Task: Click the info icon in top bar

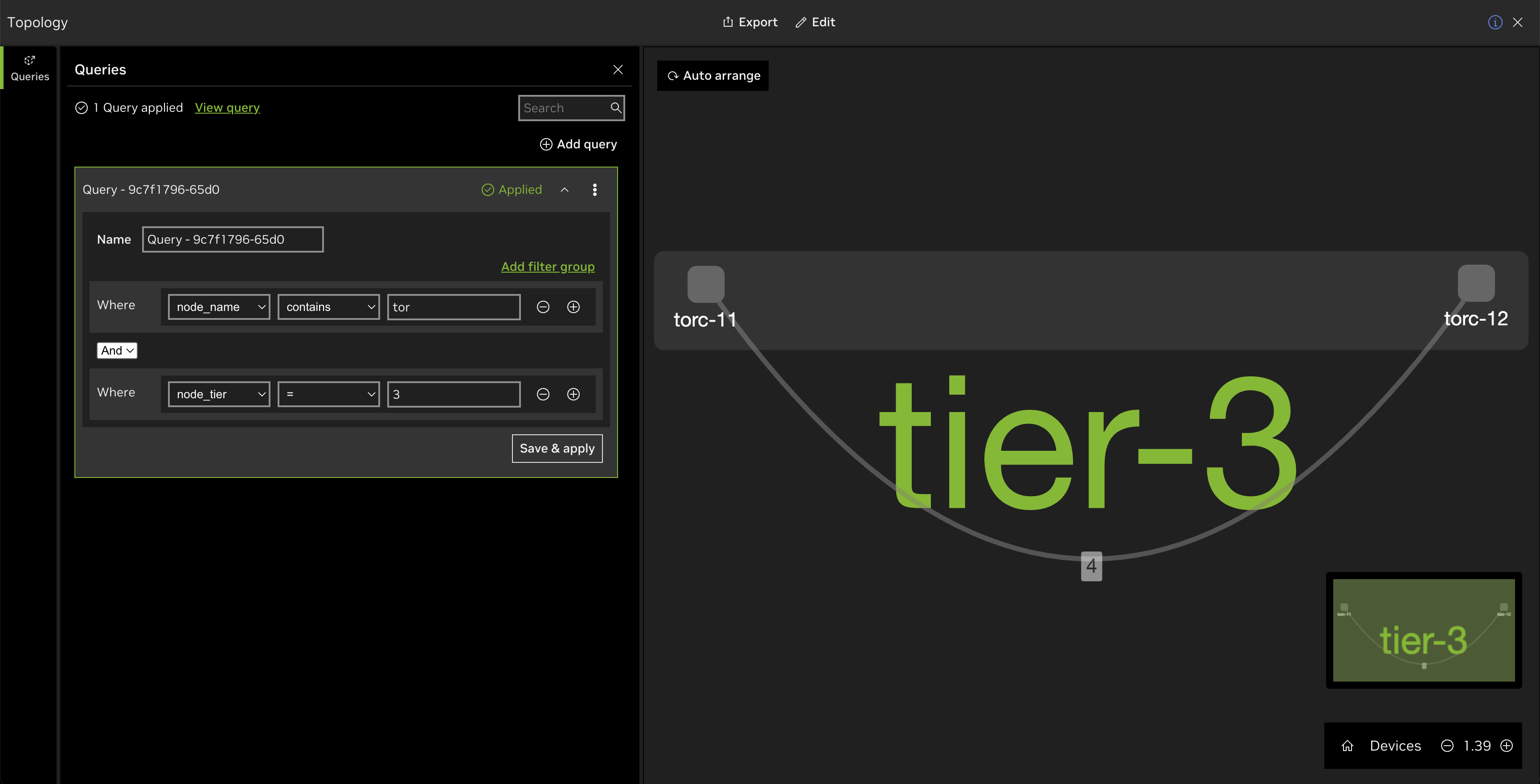Action: (x=1495, y=22)
